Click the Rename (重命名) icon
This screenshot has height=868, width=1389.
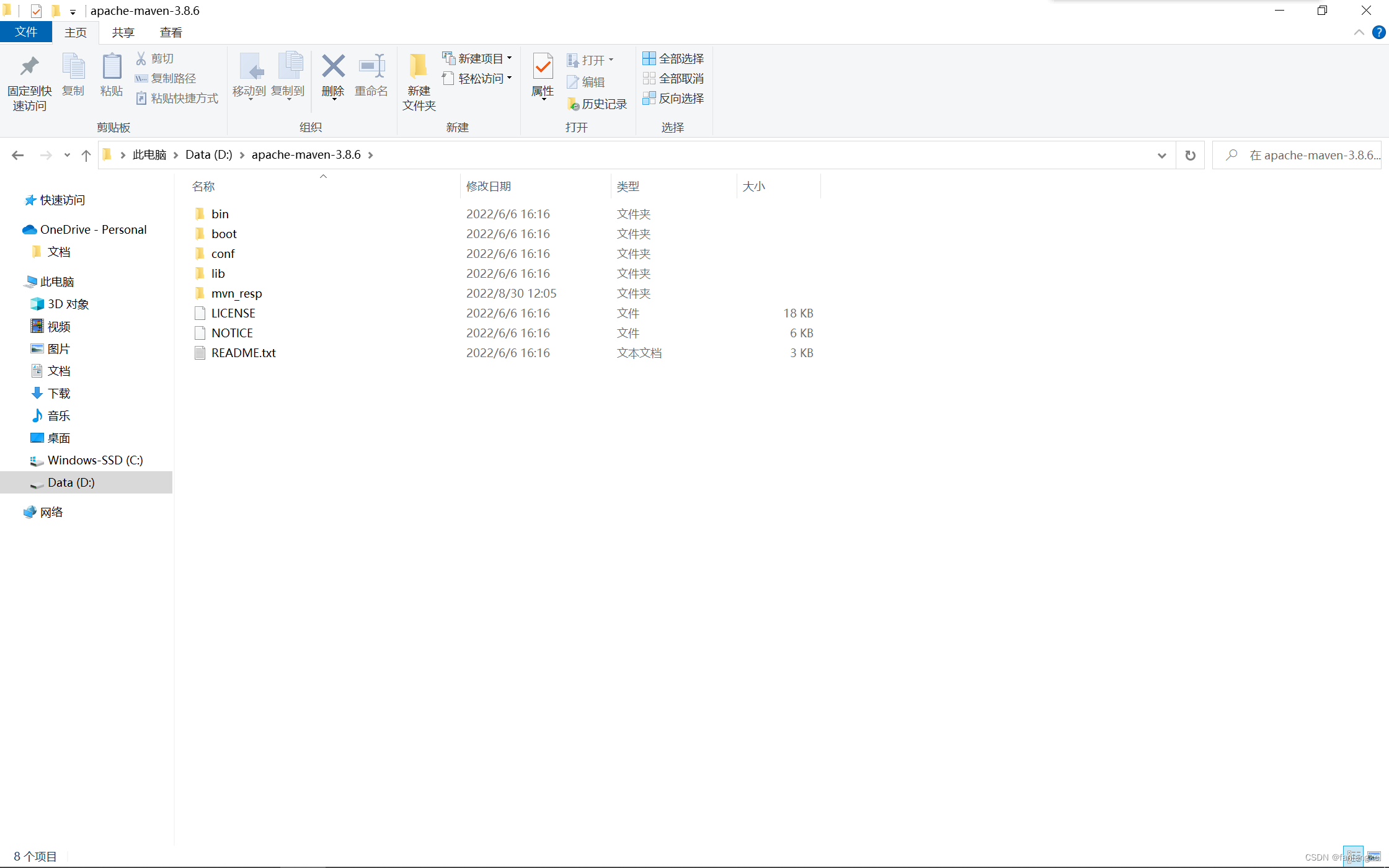point(371,66)
